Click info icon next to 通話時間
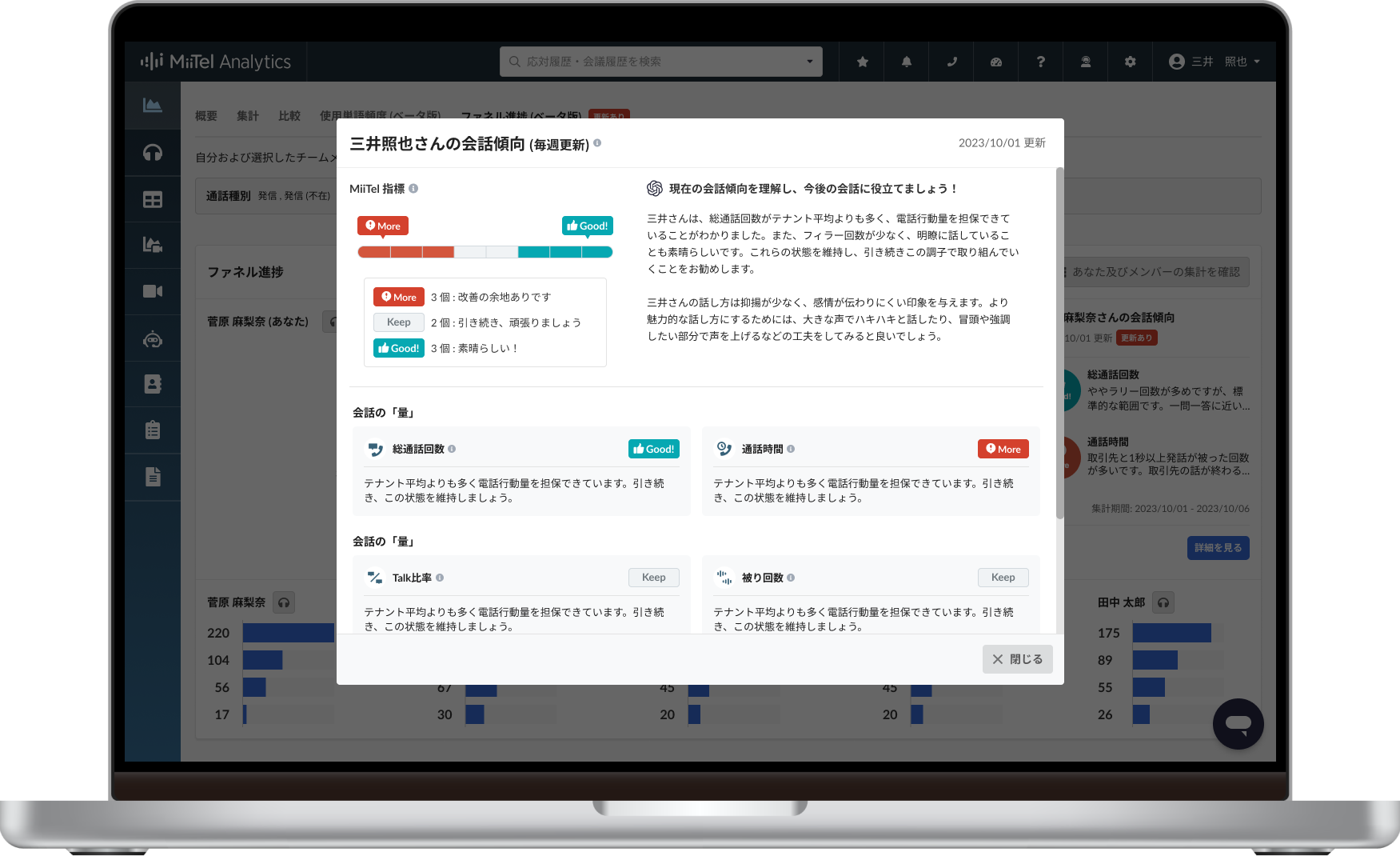 click(x=791, y=449)
